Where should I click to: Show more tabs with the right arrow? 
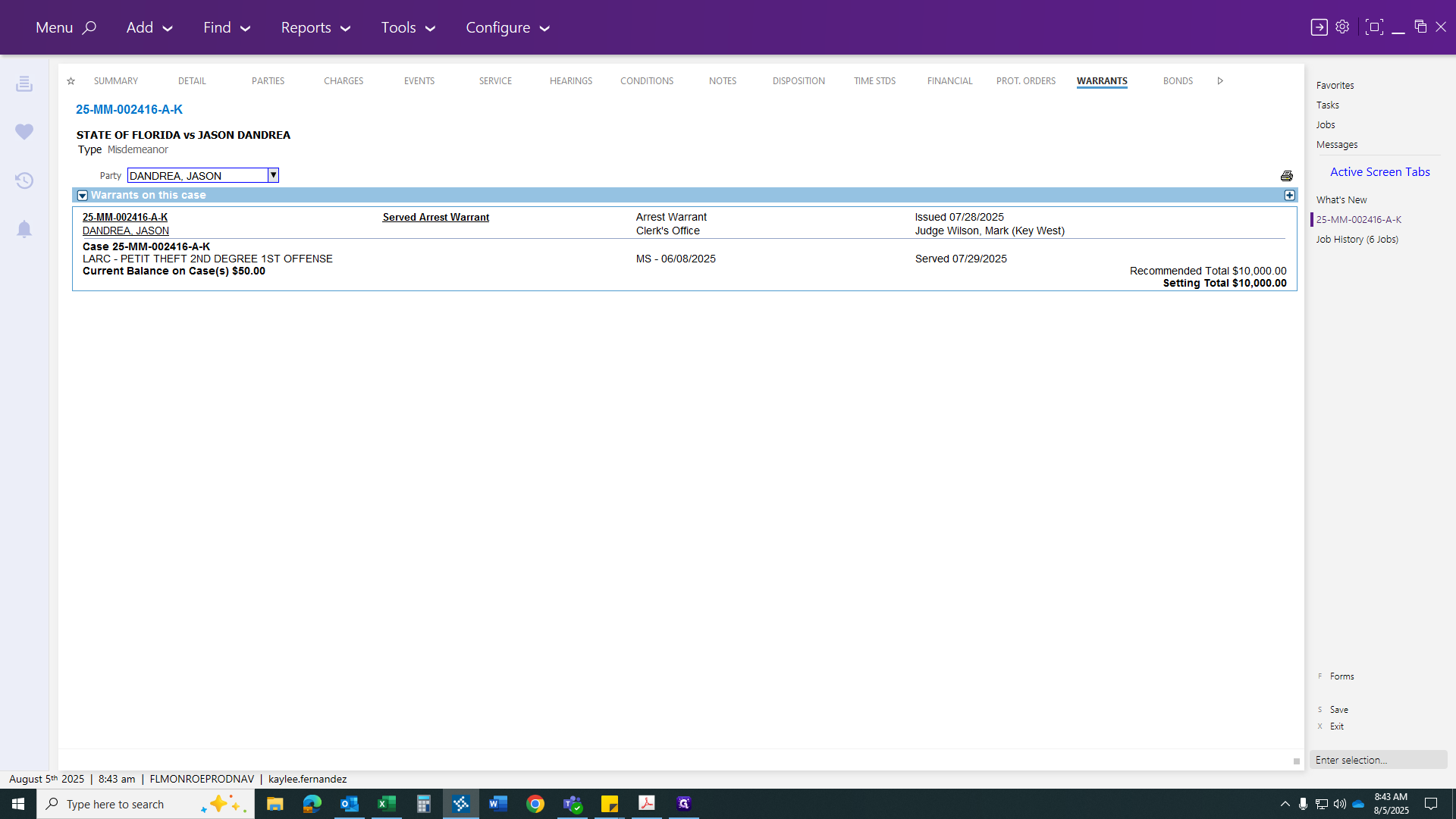pyautogui.click(x=1220, y=81)
